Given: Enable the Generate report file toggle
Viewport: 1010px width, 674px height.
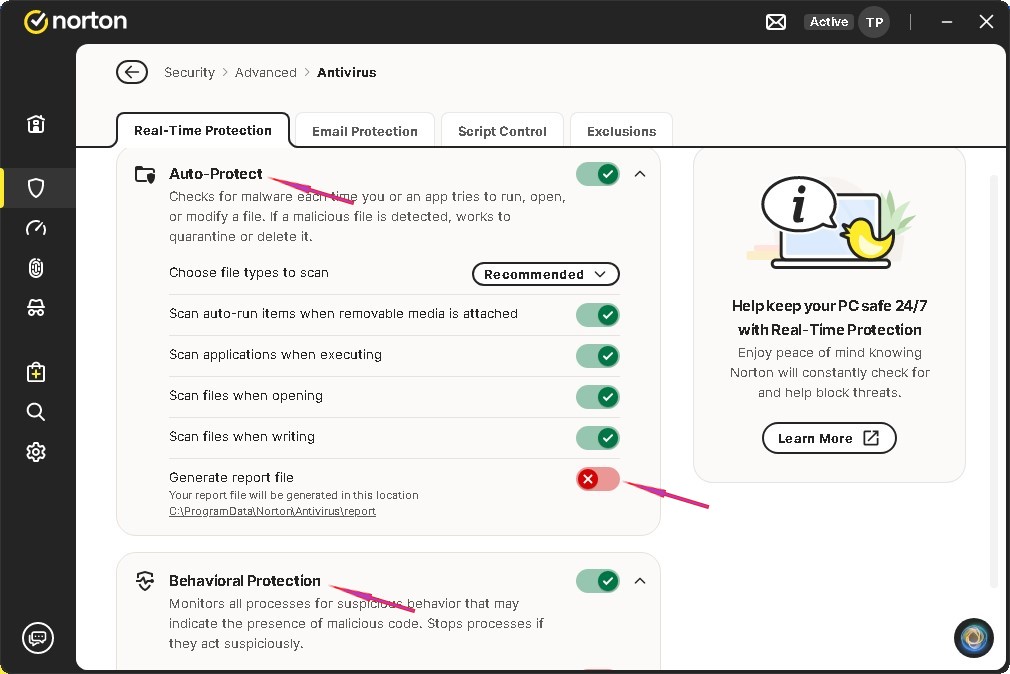Looking at the screenshot, I should click(x=598, y=479).
